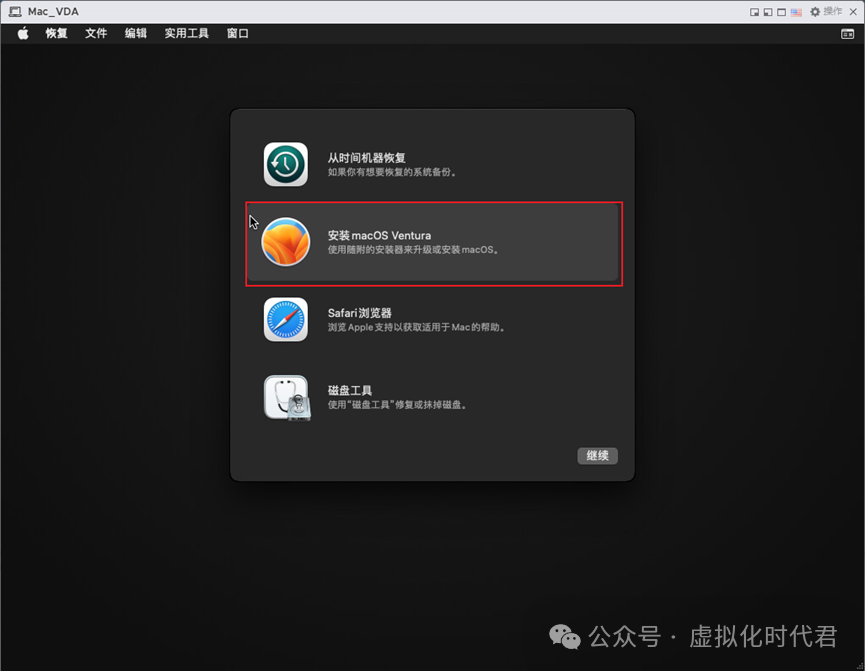Click the Time Machine restore icon
Screen dimensions: 865x671
click(x=286, y=164)
